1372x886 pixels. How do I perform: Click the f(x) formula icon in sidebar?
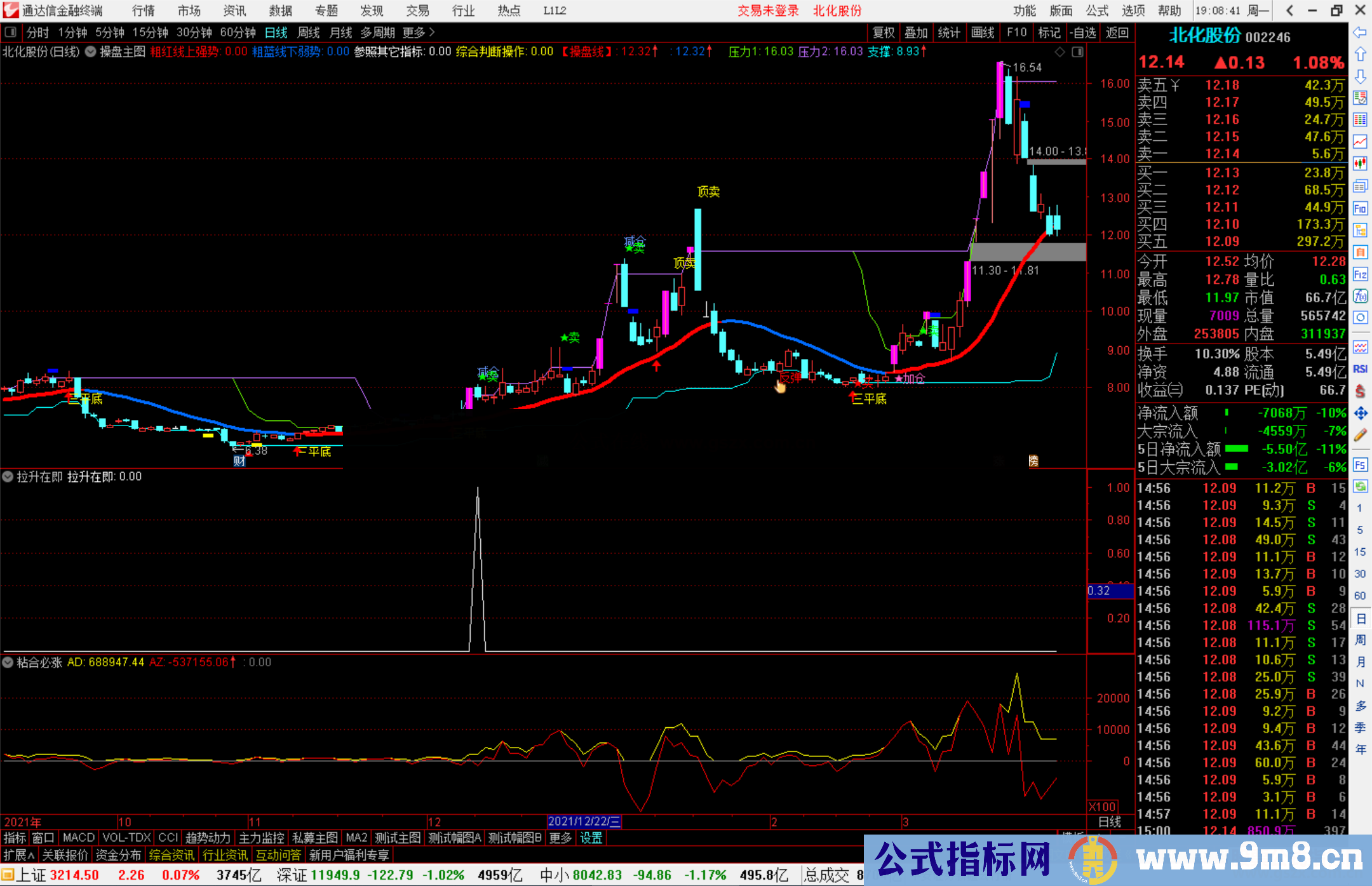(x=1360, y=296)
